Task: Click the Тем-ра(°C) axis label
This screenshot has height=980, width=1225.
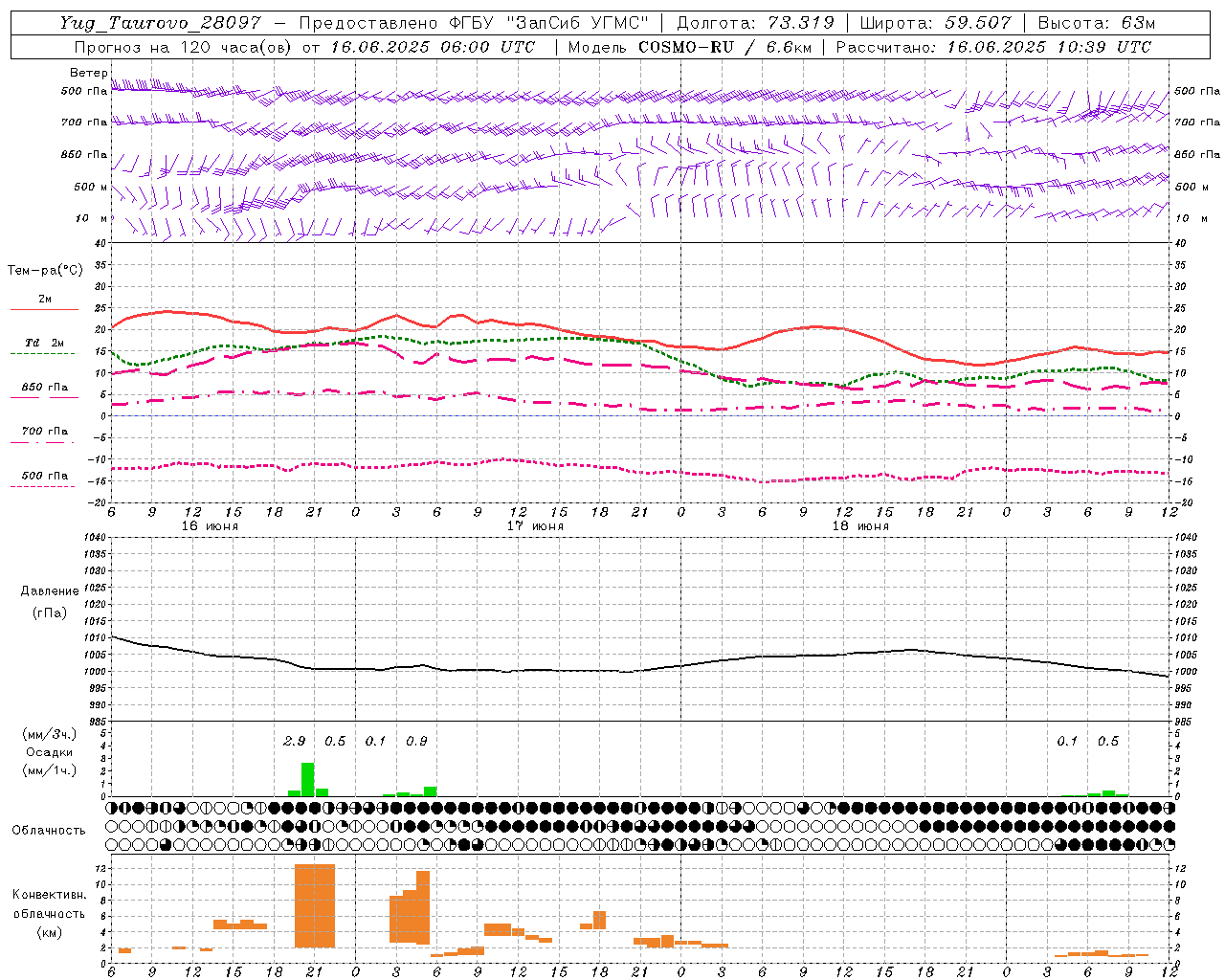Action: coord(45,271)
